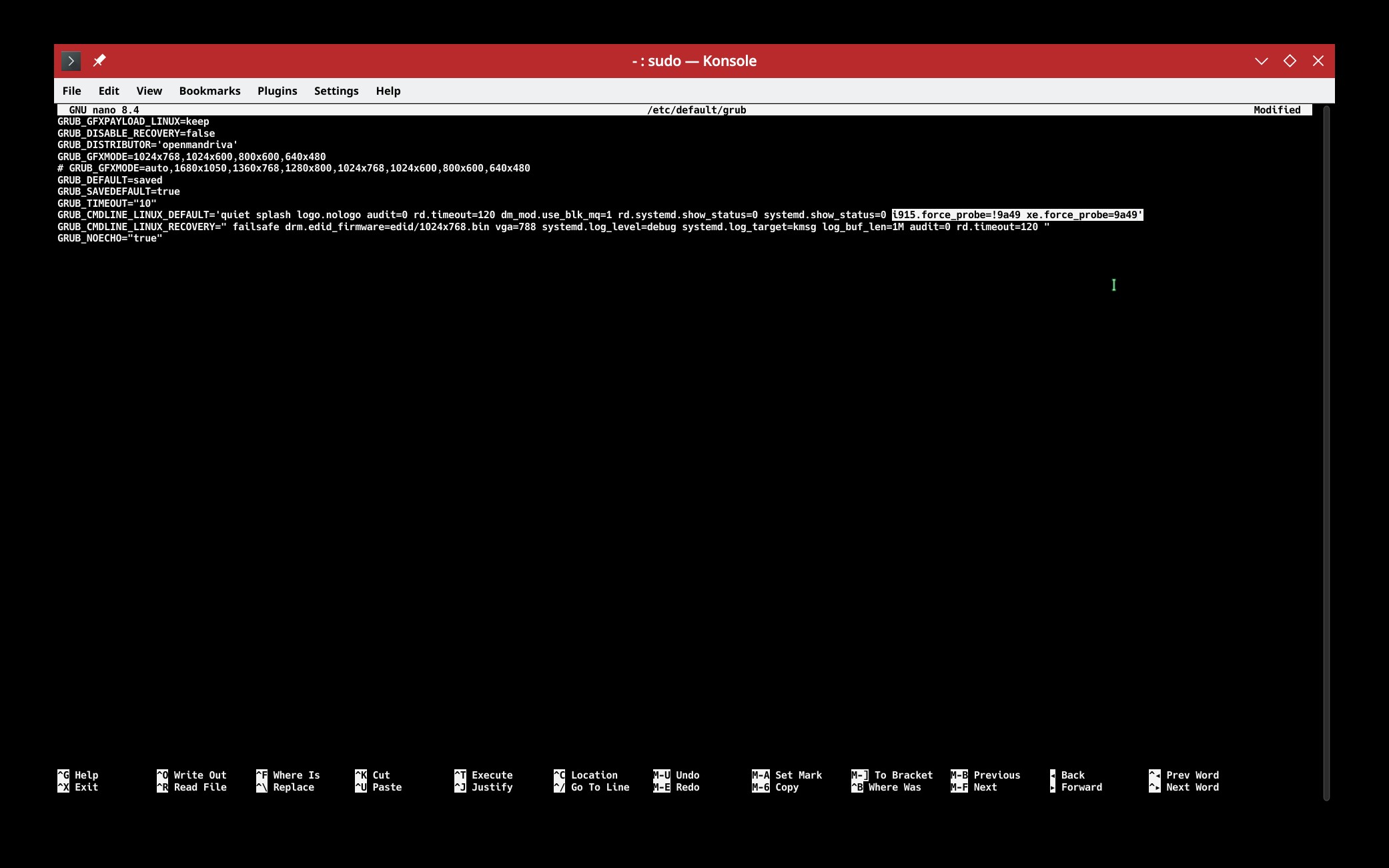Screen dimensions: 1389x868
Task: Open the Plugins menu
Action: click(277, 91)
